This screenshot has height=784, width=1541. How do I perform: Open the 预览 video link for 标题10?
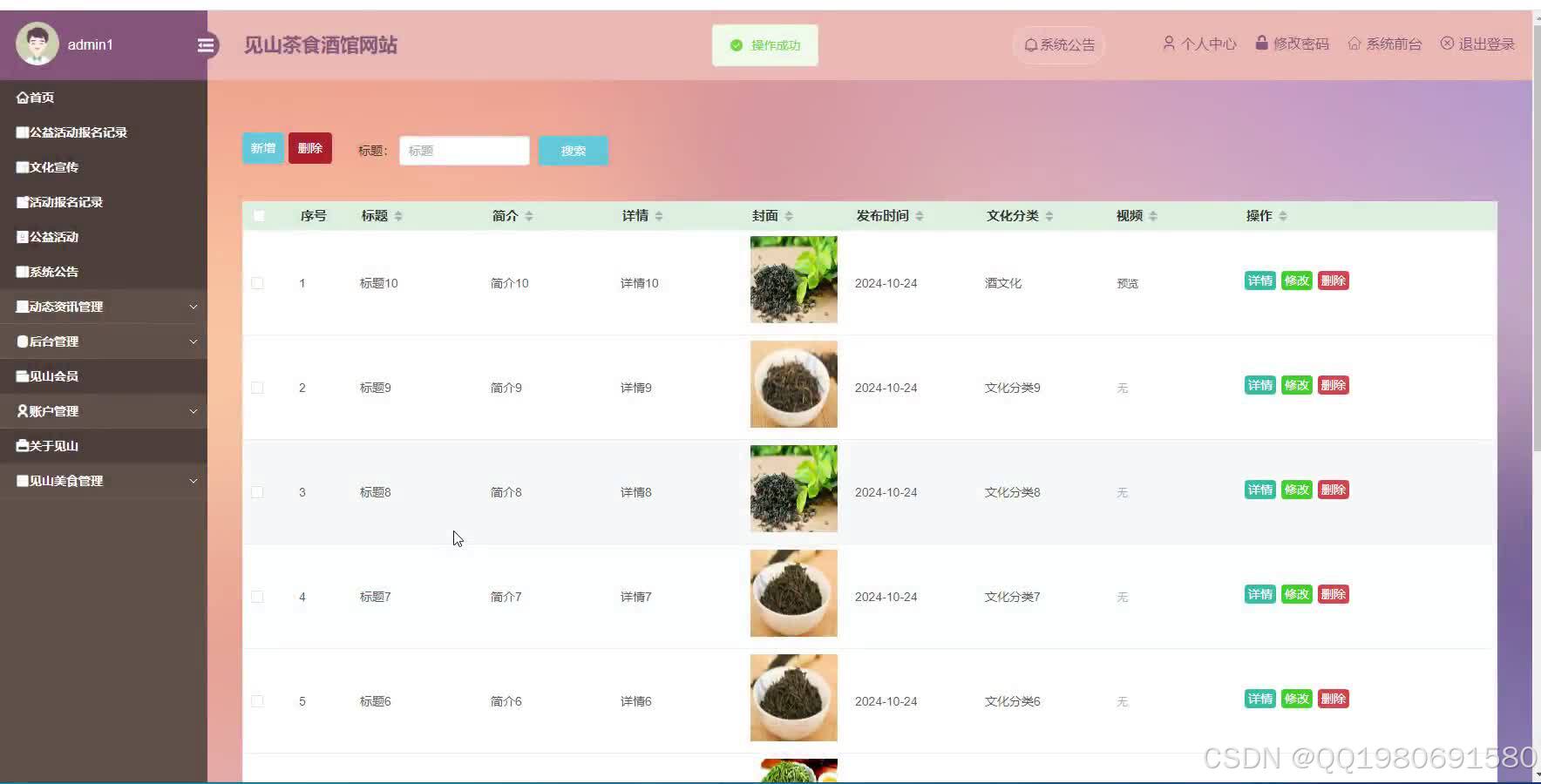click(1126, 282)
